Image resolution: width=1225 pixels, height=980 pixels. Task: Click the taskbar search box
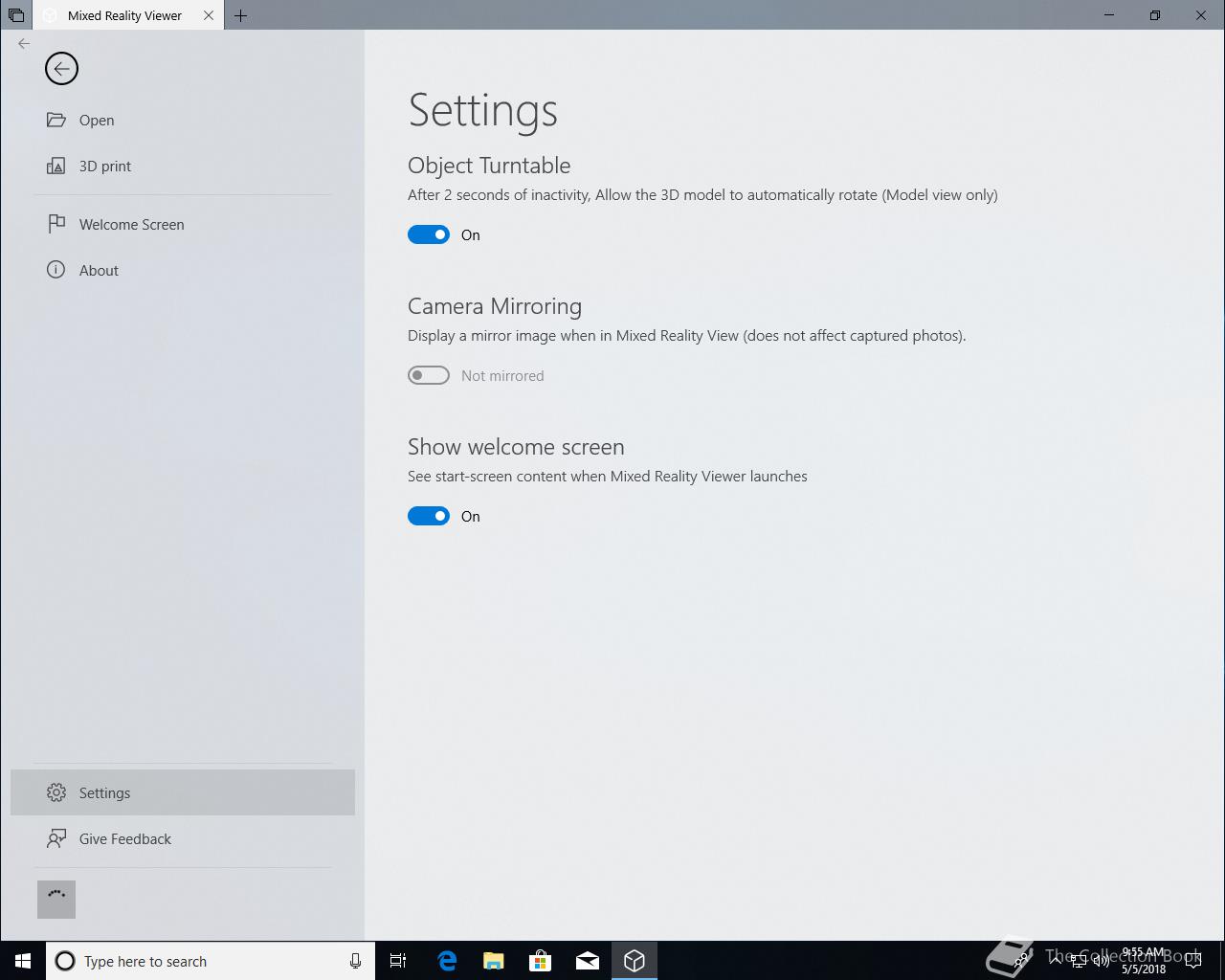click(211, 961)
